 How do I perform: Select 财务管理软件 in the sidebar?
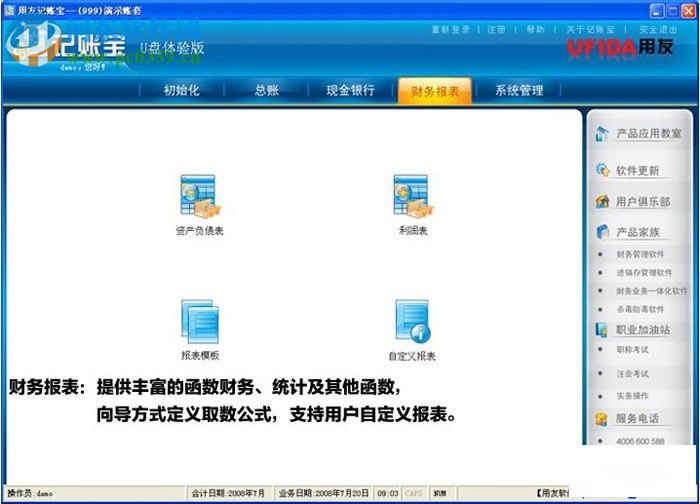640,254
